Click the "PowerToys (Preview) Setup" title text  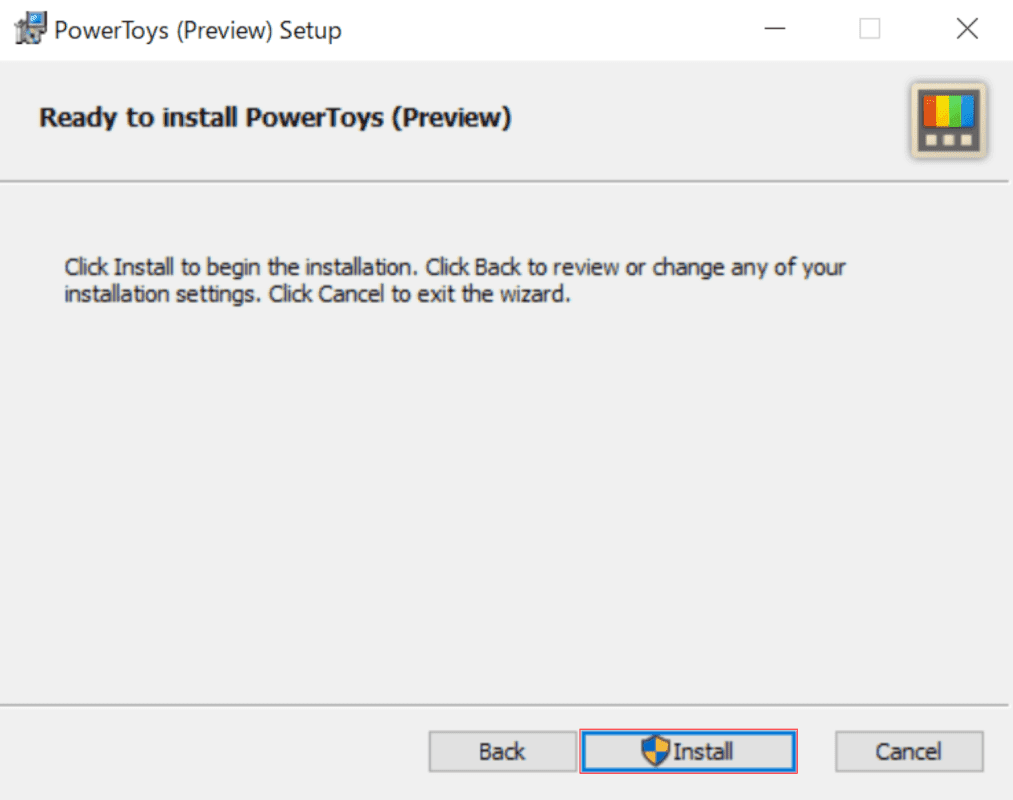coord(198,30)
